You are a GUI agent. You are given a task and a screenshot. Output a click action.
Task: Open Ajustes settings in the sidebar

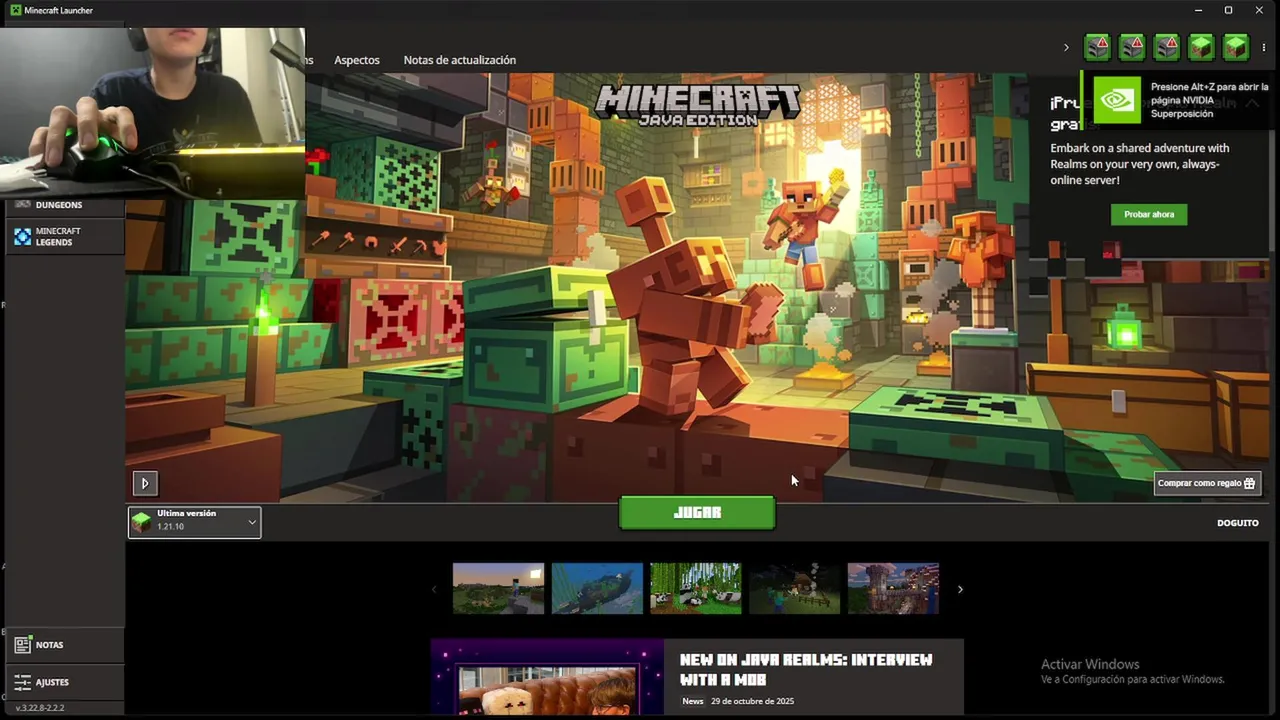(x=65, y=682)
